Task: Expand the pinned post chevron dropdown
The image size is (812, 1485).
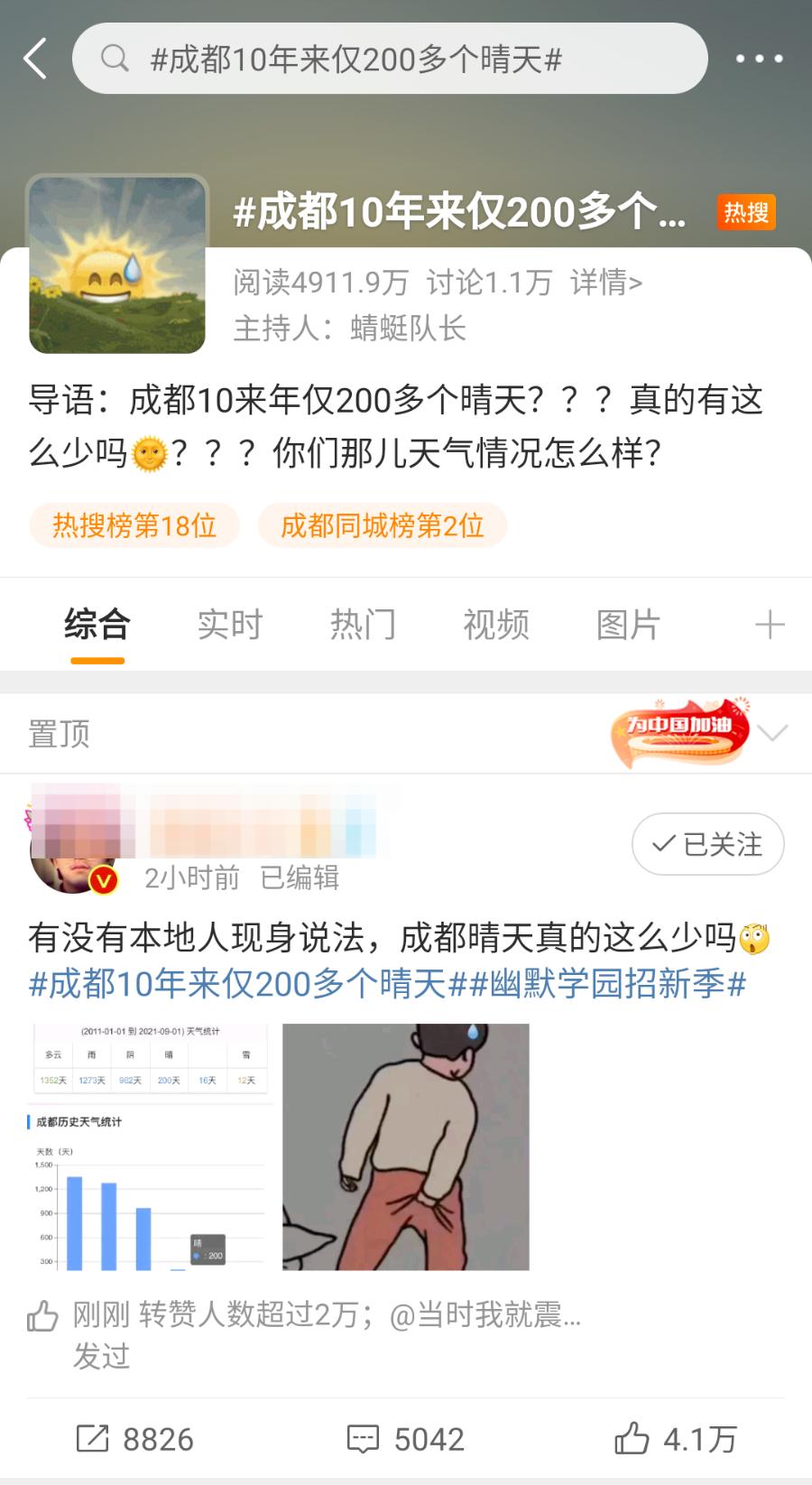Action: click(773, 732)
